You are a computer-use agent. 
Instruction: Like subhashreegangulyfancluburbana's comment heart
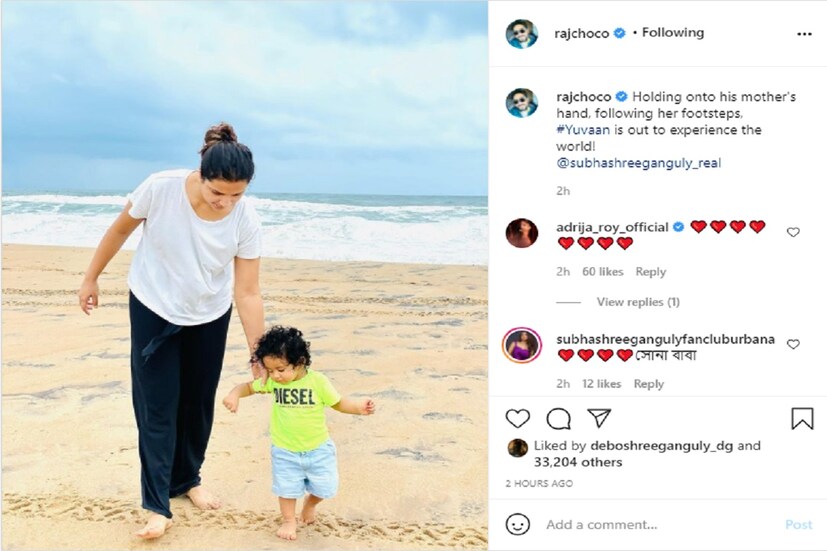click(793, 344)
